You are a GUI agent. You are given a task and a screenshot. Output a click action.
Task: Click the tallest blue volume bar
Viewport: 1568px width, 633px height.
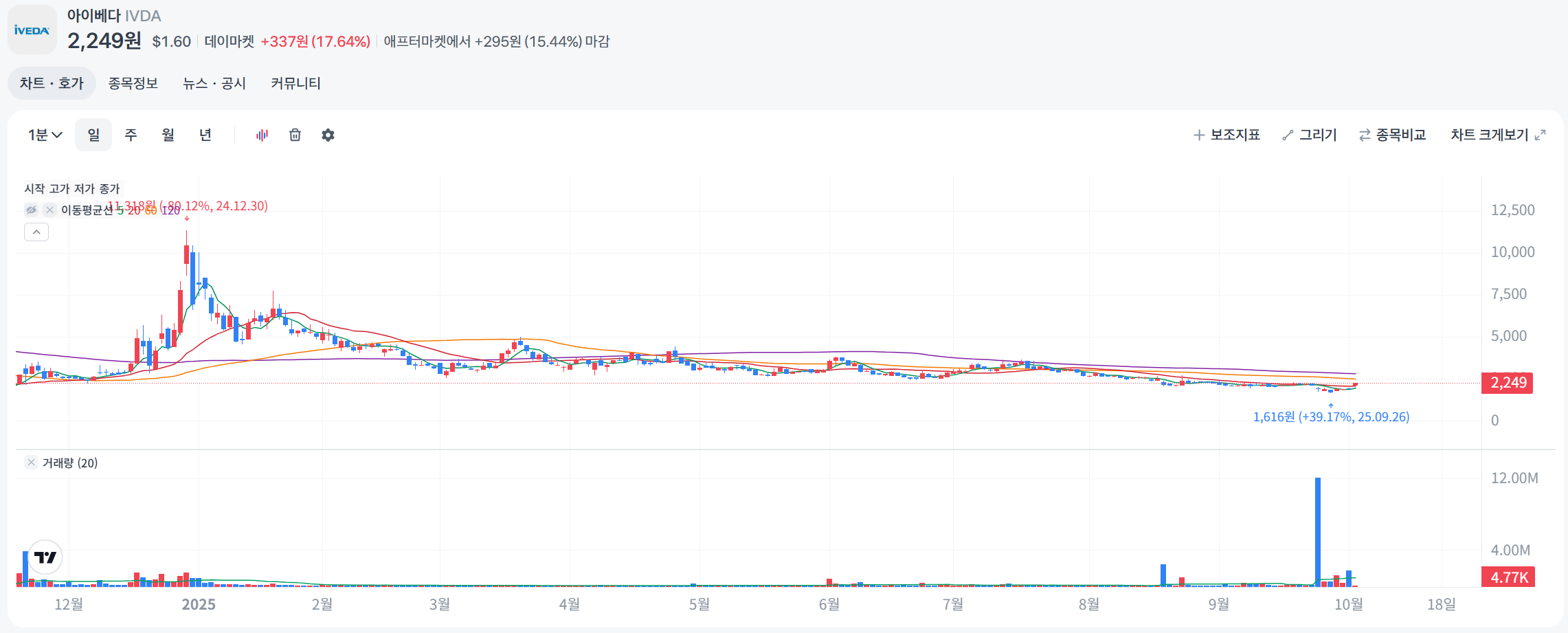click(1318, 532)
